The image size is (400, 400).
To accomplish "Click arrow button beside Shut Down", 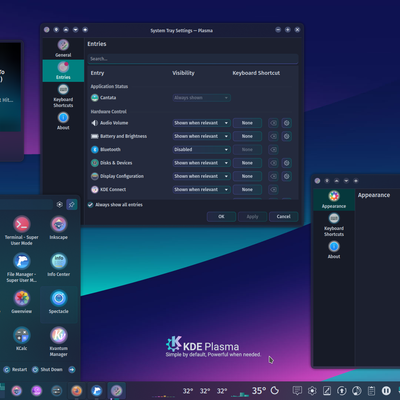I will (x=72, y=369).
